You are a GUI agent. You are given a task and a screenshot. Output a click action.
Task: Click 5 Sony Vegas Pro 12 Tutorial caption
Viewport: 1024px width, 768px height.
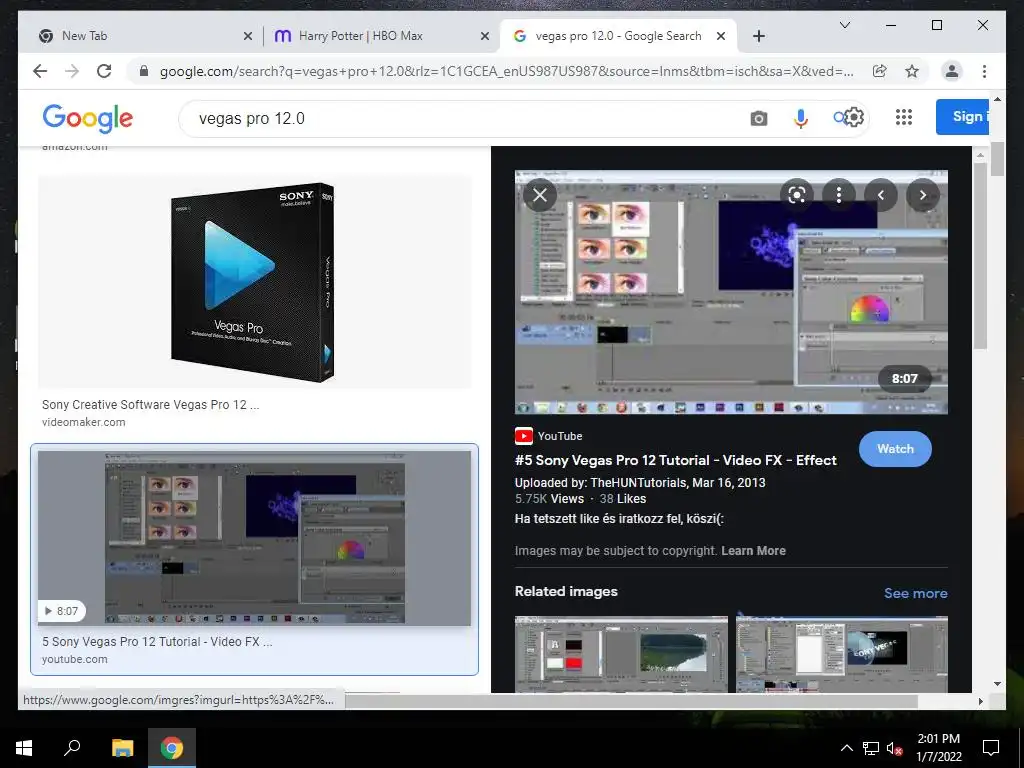(157, 641)
